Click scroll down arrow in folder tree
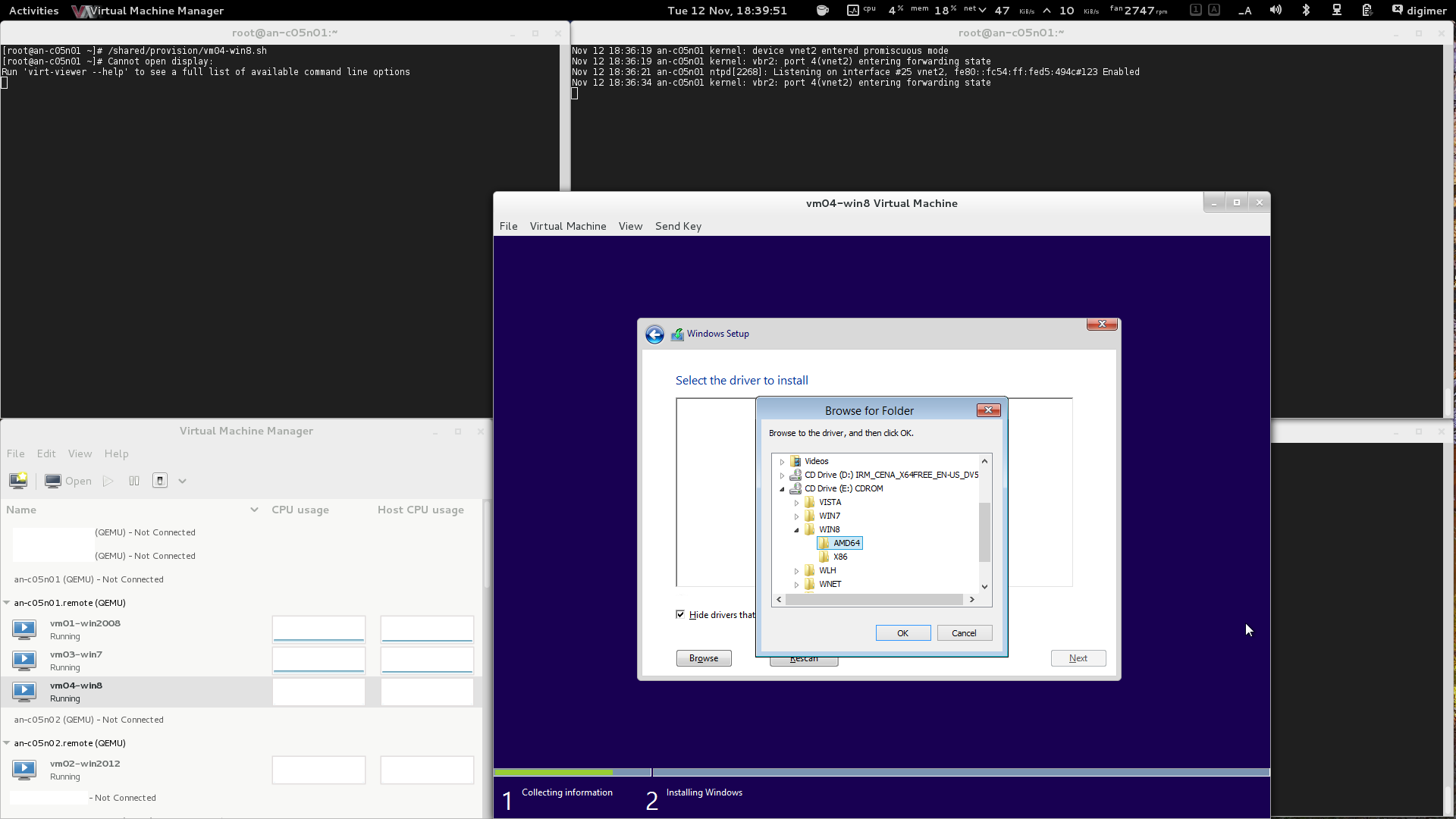This screenshot has height=819, width=1456. tap(984, 586)
